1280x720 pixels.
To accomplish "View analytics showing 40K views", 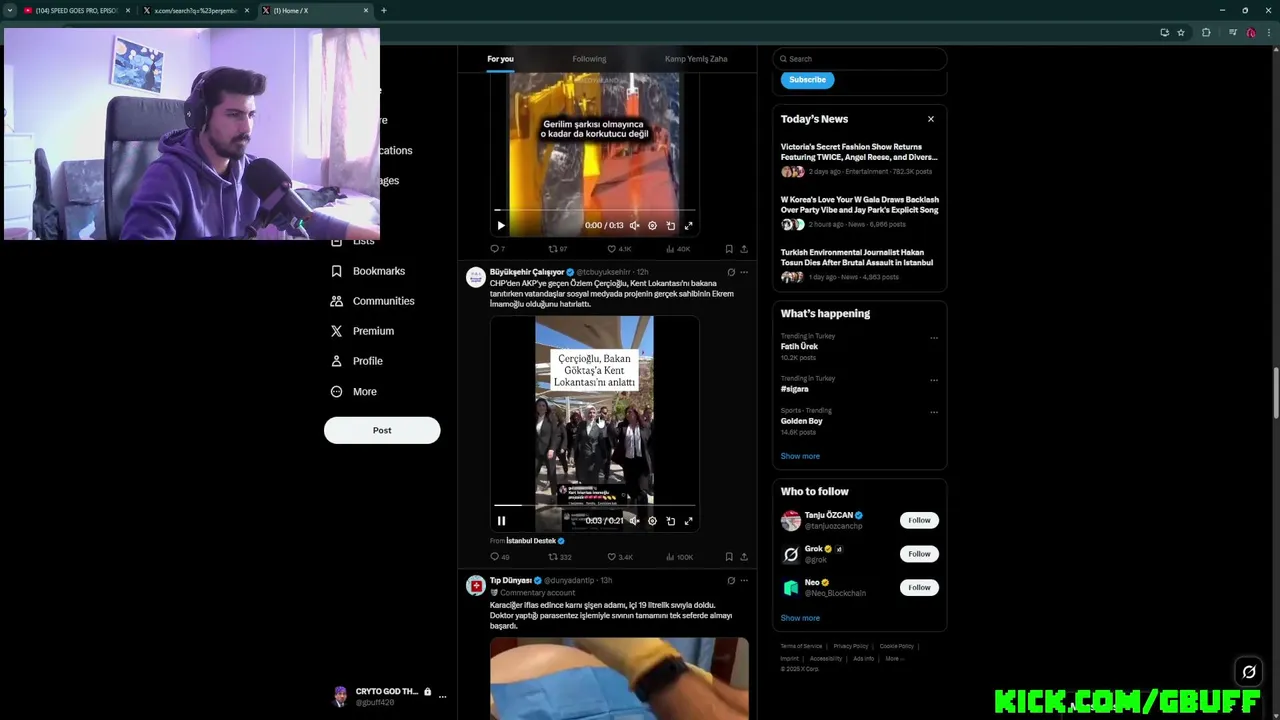I will click(677, 248).
